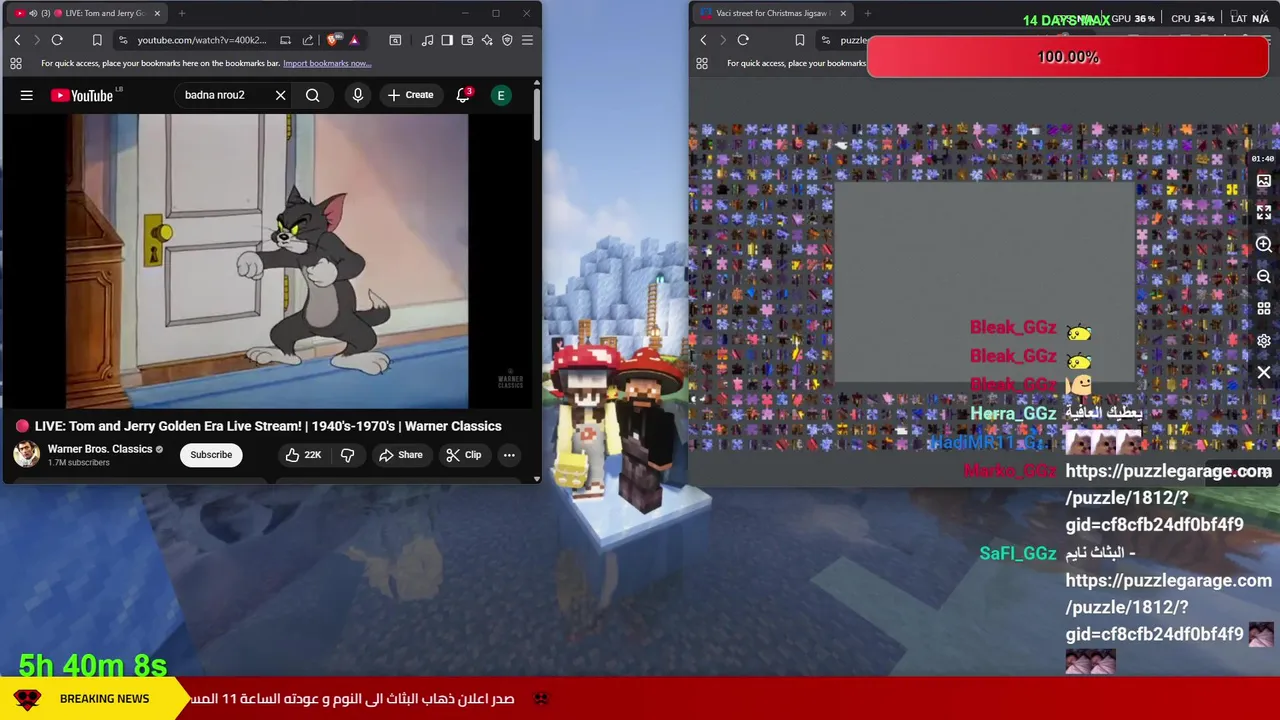Close the Vaci street Jigsaw tab
The image size is (1280, 720).
(x=843, y=13)
